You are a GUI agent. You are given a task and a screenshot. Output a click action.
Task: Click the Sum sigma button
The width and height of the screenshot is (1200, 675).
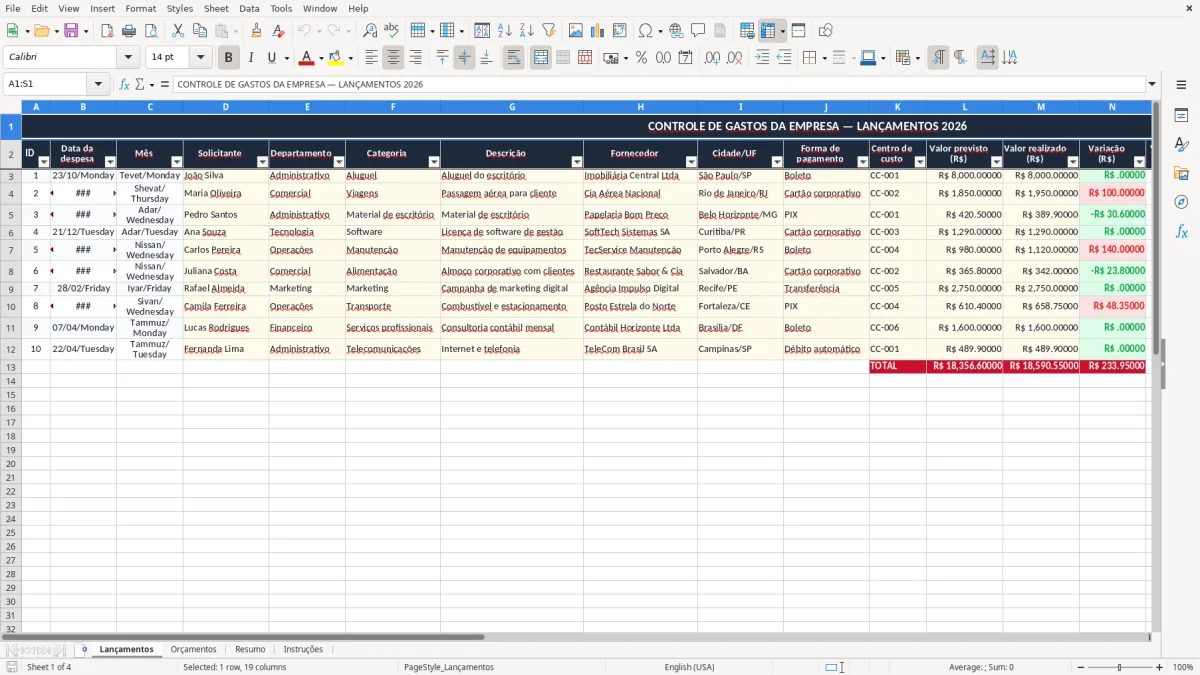point(140,84)
